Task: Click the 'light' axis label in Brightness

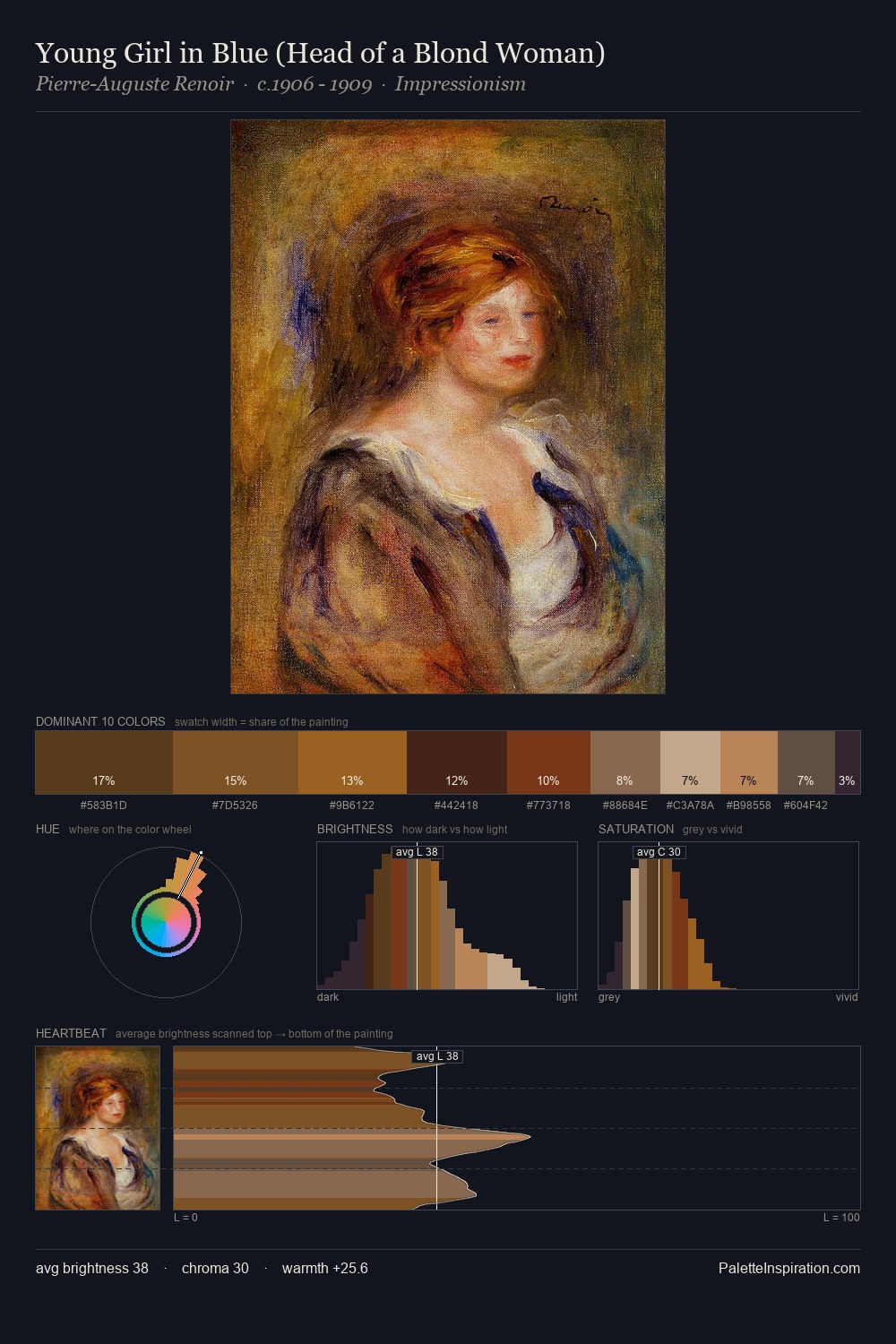Action: 566,996
